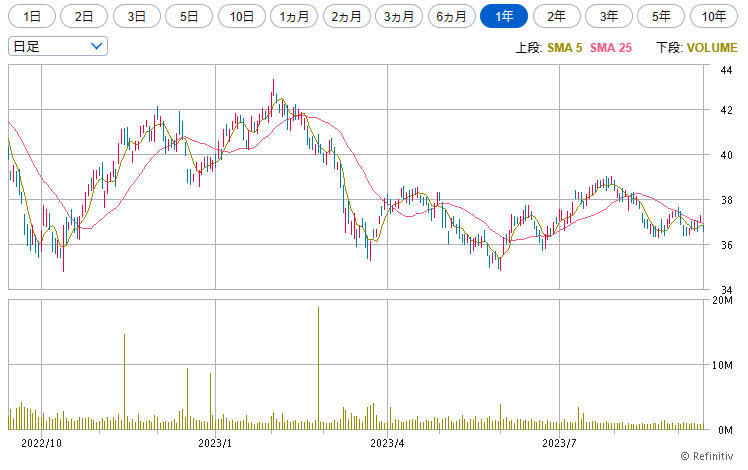The width and height of the screenshot is (748, 470).
Task: Choose the 3日 period button
Action: 137,16
